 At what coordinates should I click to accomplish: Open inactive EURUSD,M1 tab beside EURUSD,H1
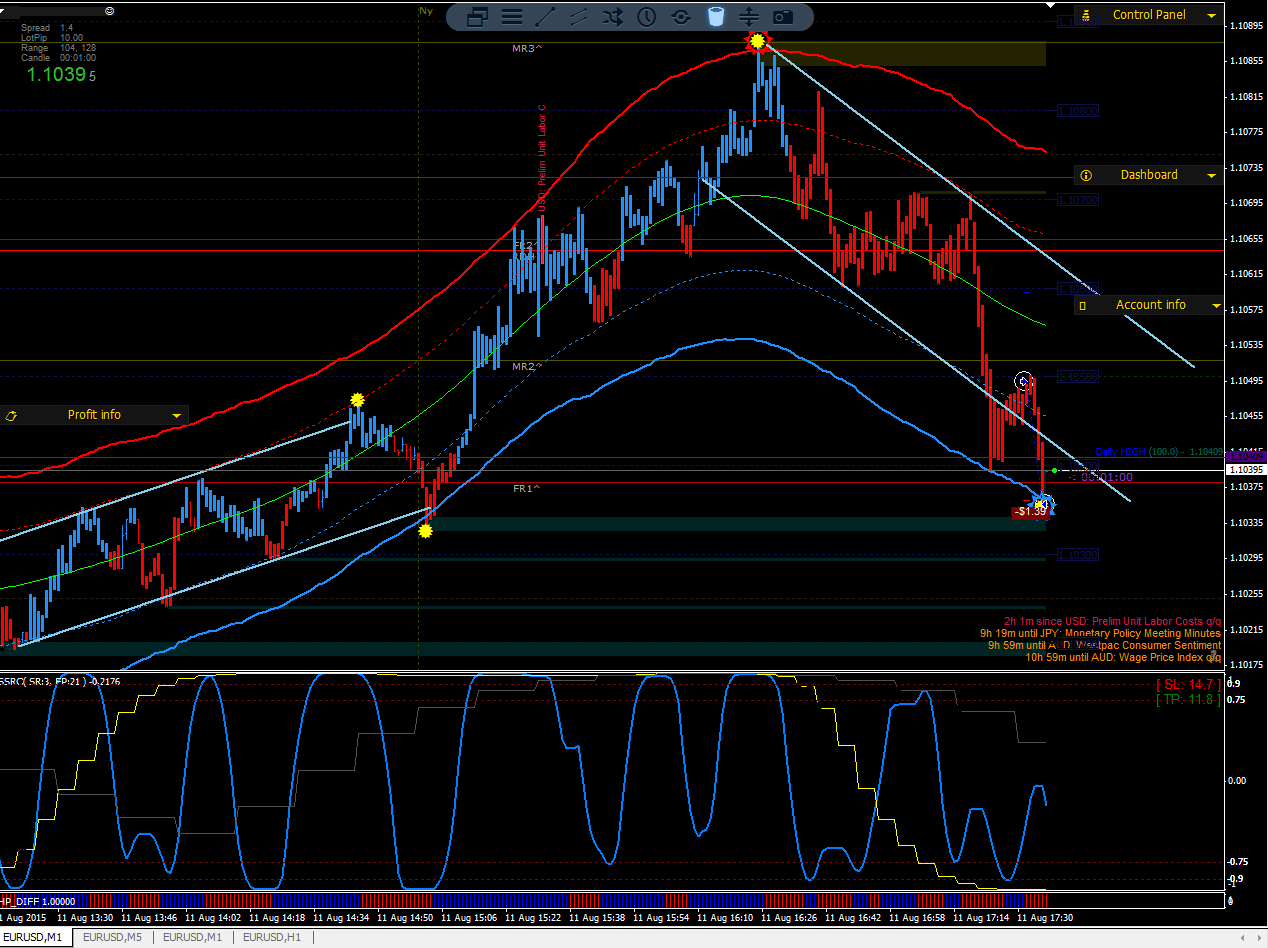192,937
